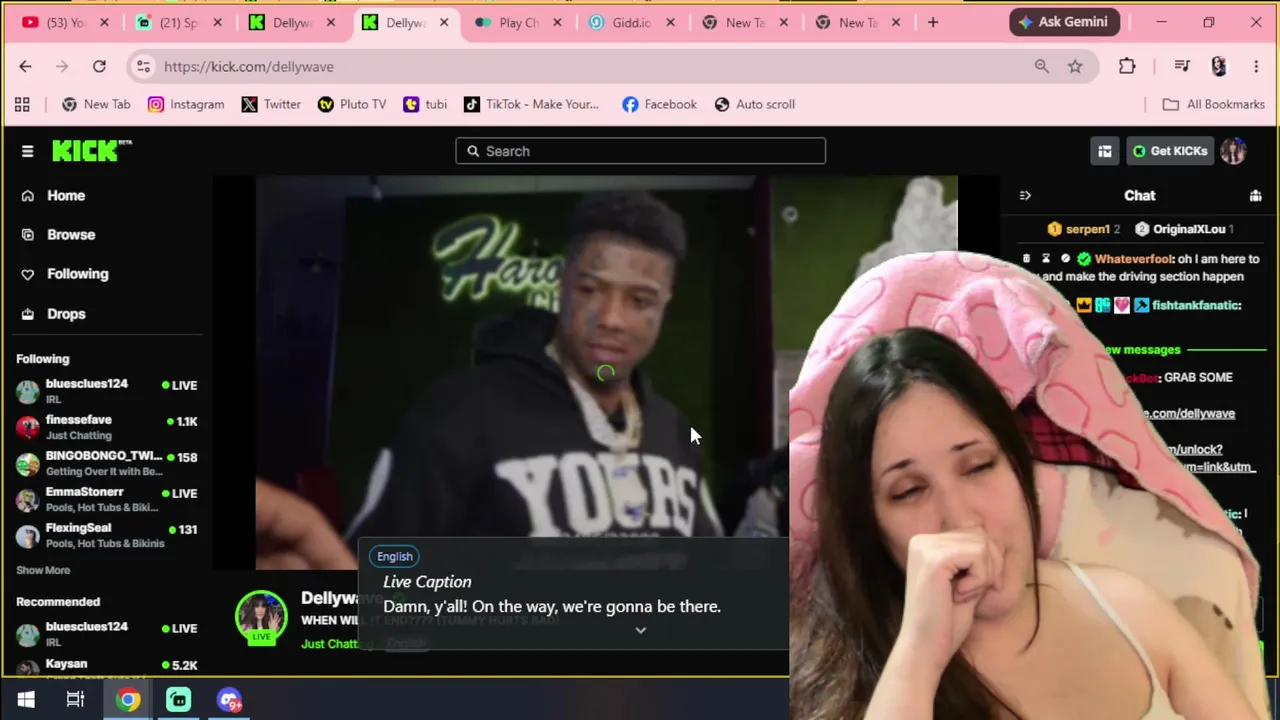Open Dellywave's channel avatar below the video
Viewport: 1280px width, 720px height.
pyautogui.click(x=261, y=616)
